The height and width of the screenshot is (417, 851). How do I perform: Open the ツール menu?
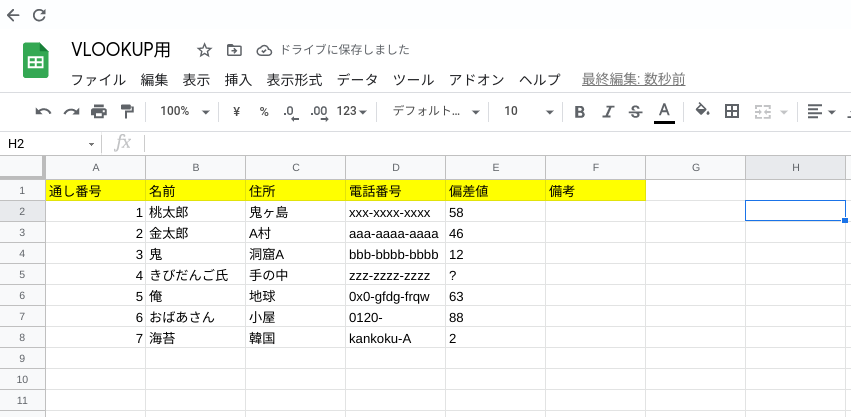pos(413,80)
